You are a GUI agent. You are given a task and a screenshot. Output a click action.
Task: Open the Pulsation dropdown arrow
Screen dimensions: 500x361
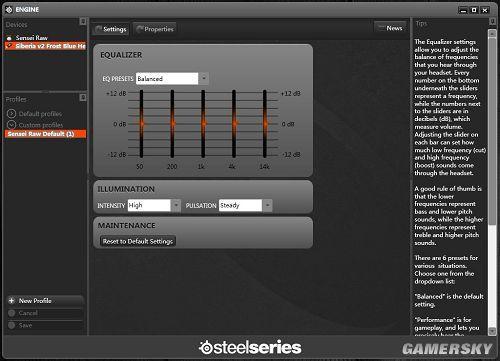(x=267, y=205)
